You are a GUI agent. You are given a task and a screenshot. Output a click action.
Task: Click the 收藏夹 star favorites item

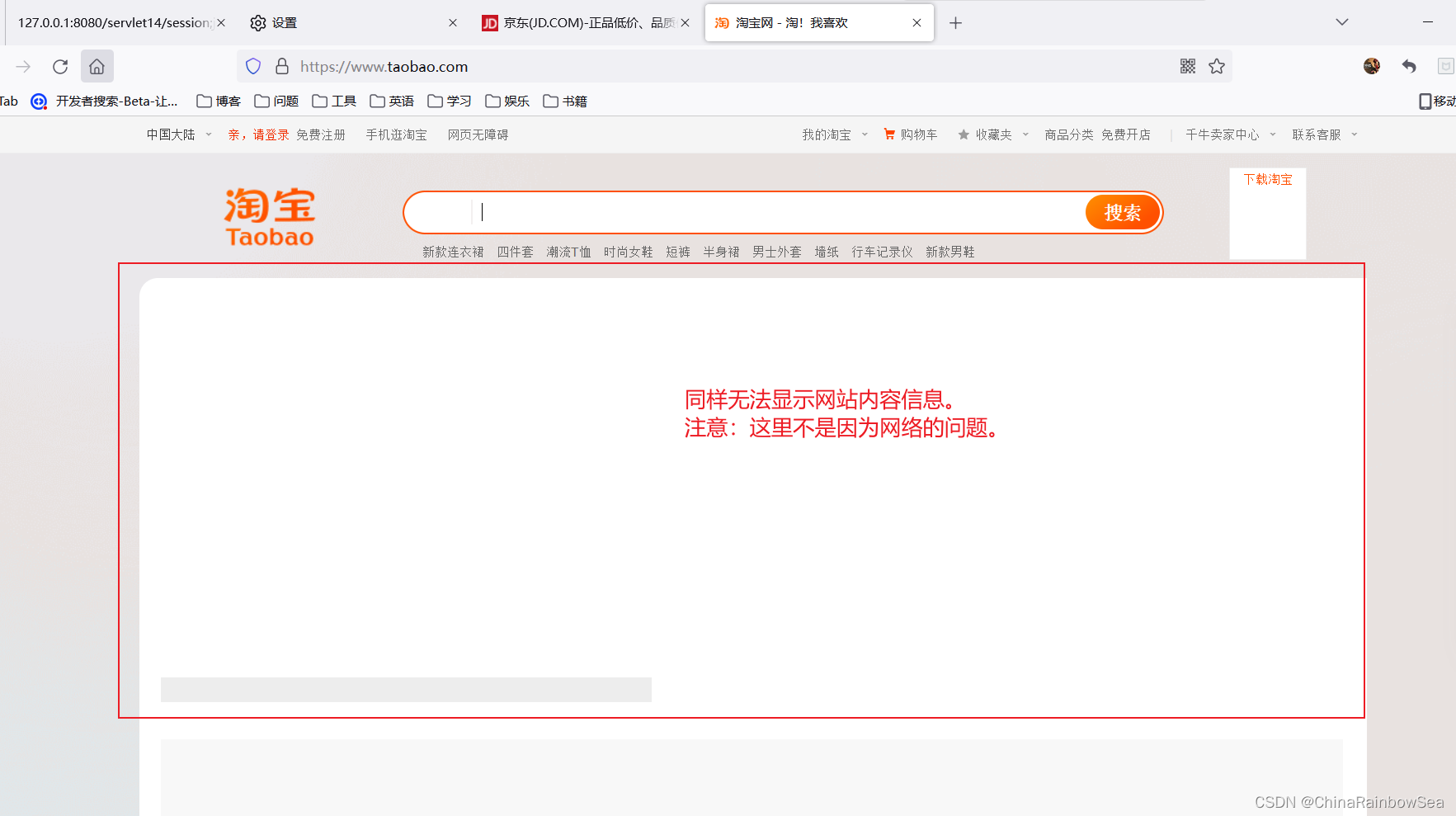point(985,134)
